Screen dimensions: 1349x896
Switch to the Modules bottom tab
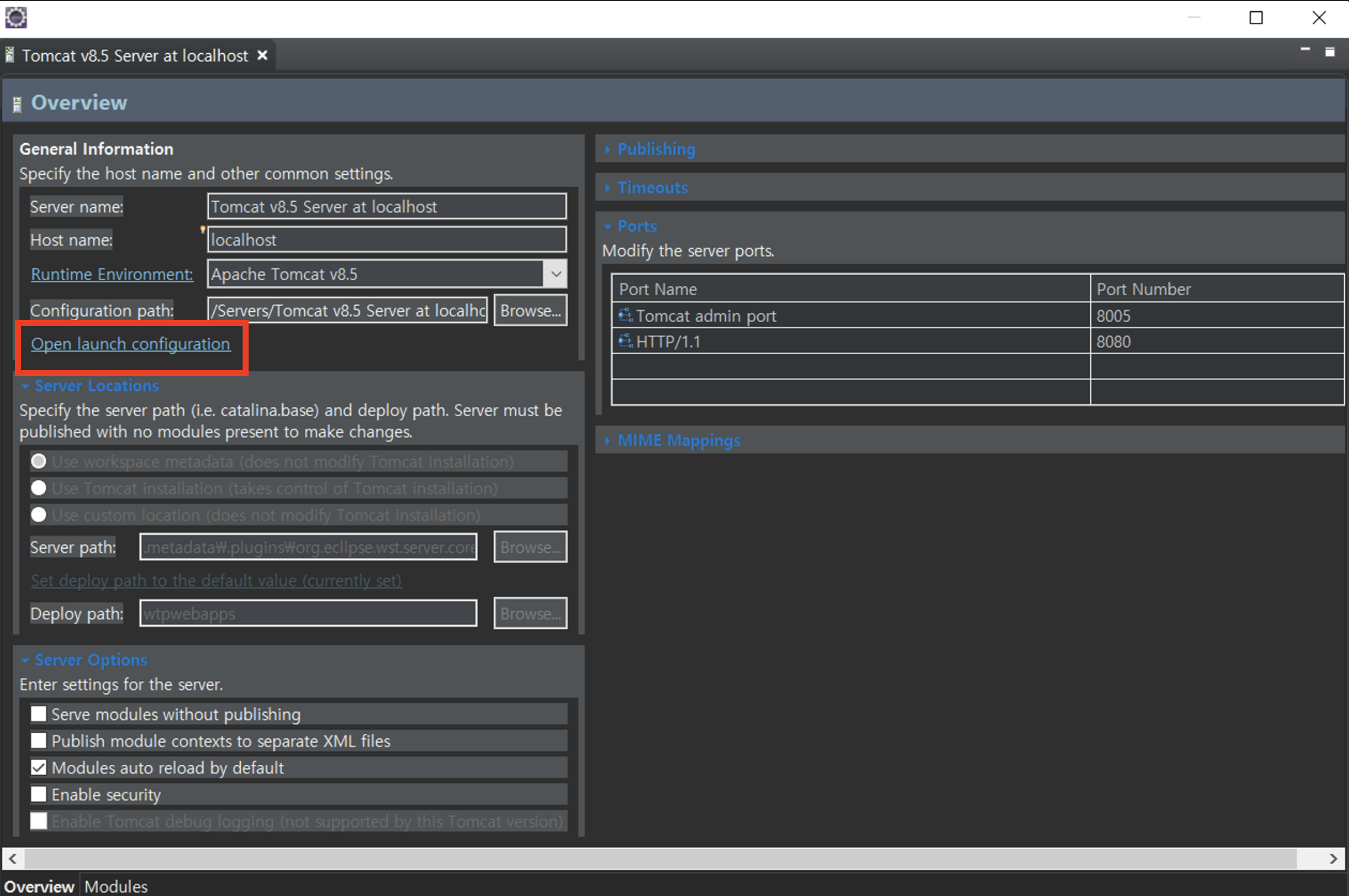116,886
